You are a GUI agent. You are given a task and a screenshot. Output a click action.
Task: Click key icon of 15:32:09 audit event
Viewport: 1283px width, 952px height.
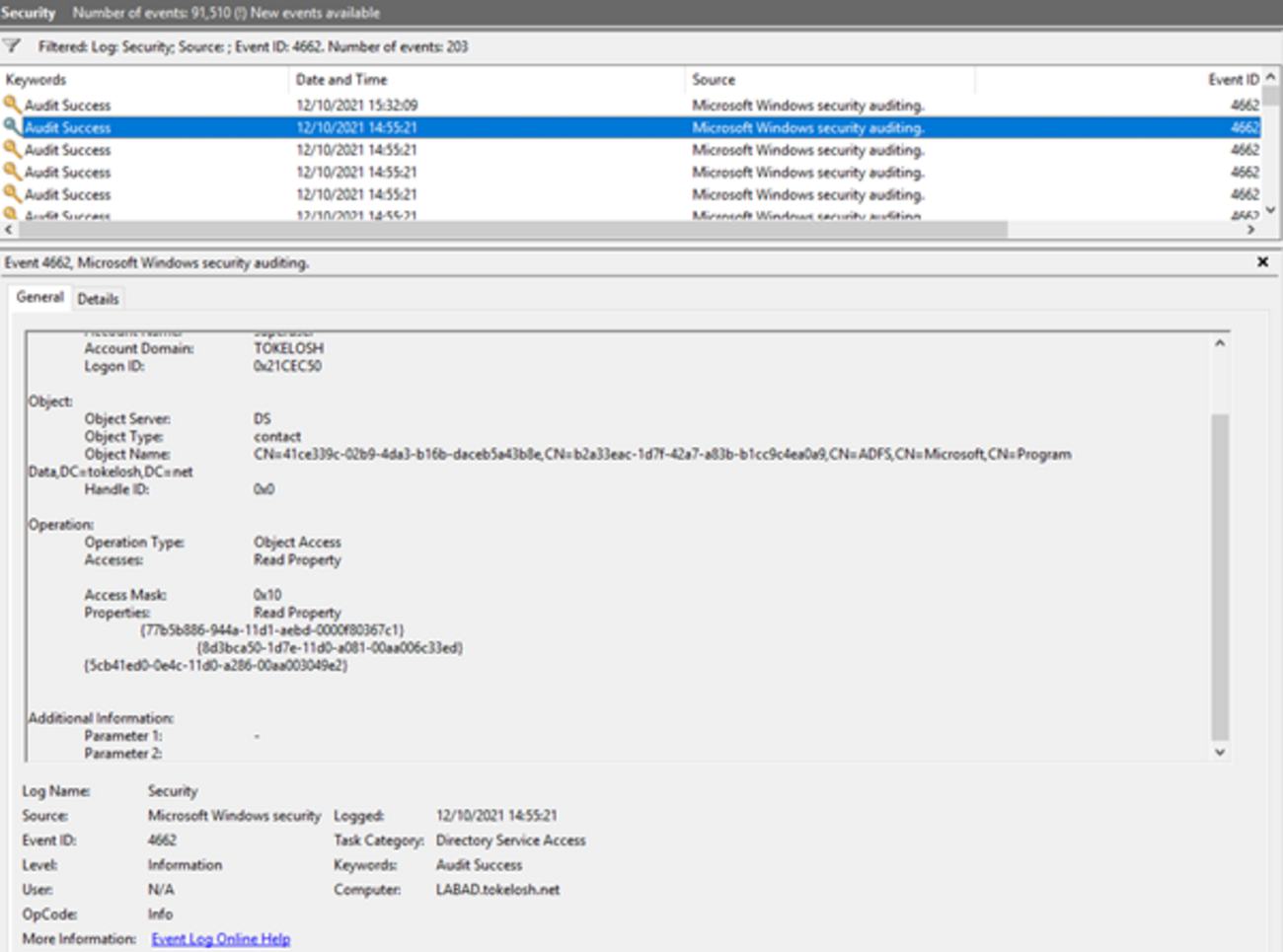pos(12,105)
